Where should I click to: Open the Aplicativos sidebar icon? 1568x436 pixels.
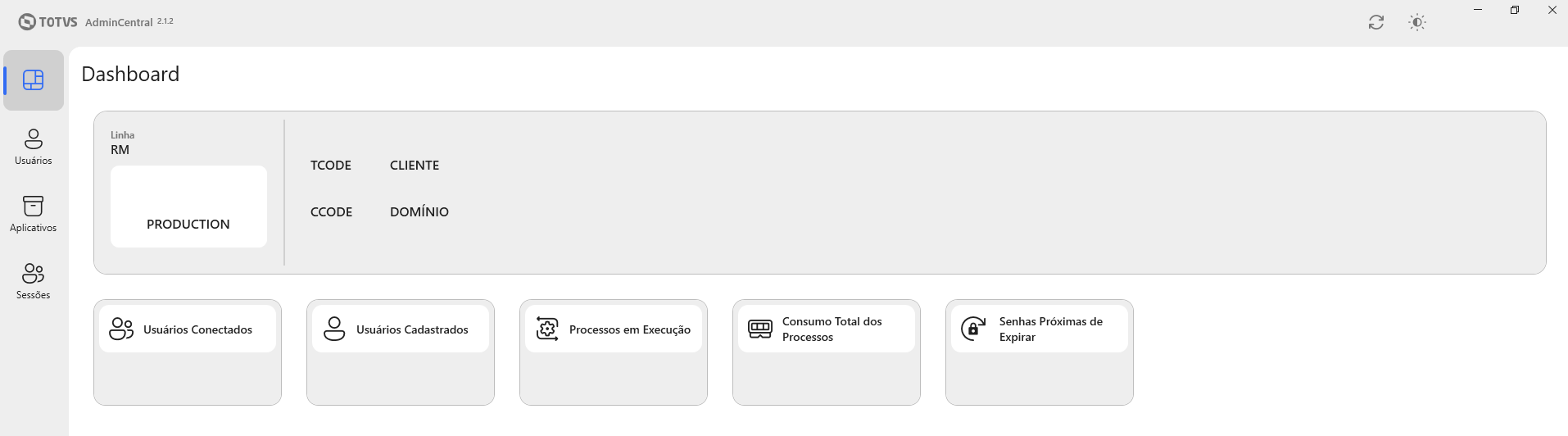[34, 215]
